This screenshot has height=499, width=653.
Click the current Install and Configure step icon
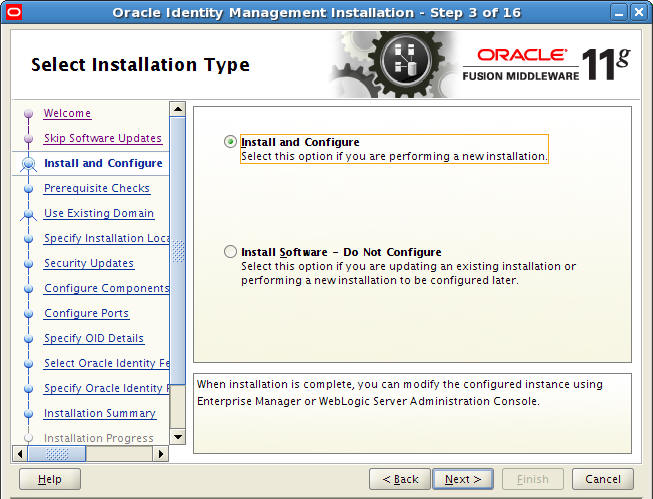[28, 164]
